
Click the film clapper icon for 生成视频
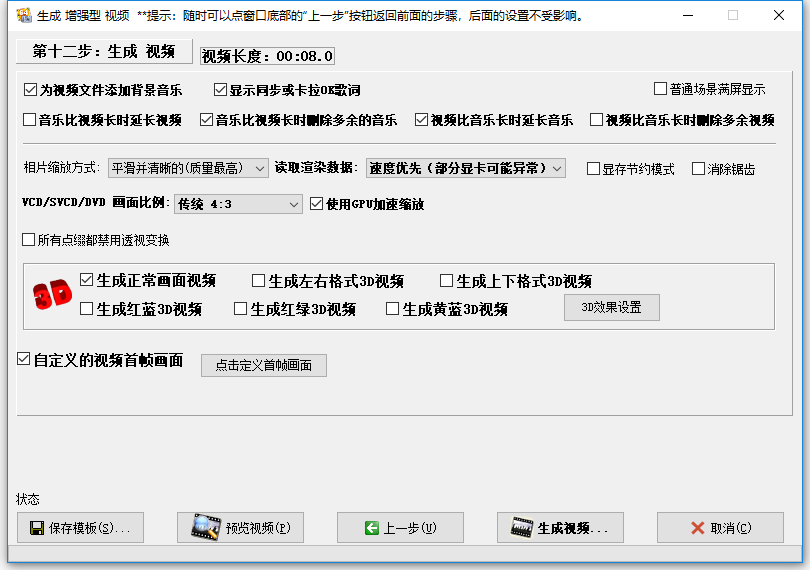(522, 527)
